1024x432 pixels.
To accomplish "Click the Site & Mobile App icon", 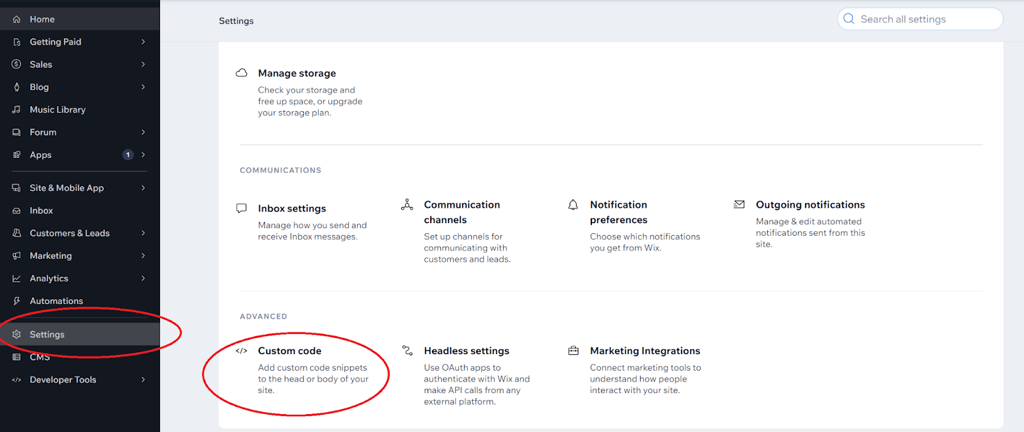I will click(17, 188).
